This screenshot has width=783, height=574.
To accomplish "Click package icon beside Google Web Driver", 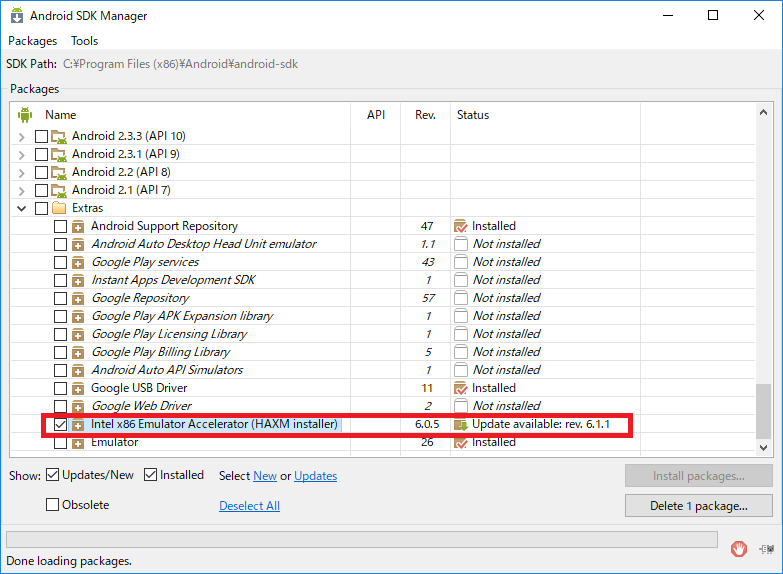I will [x=78, y=407].
